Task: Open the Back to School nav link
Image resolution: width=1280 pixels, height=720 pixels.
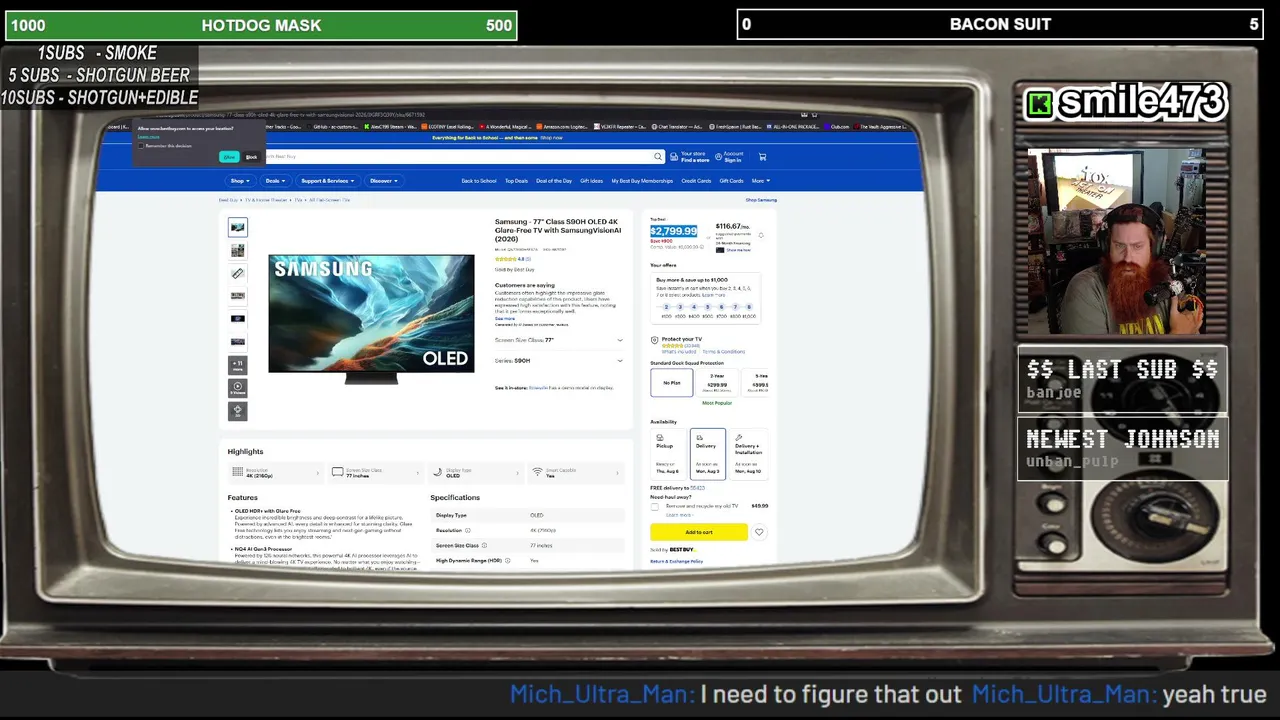Action: pyautogui.click(x=479, y=181)
